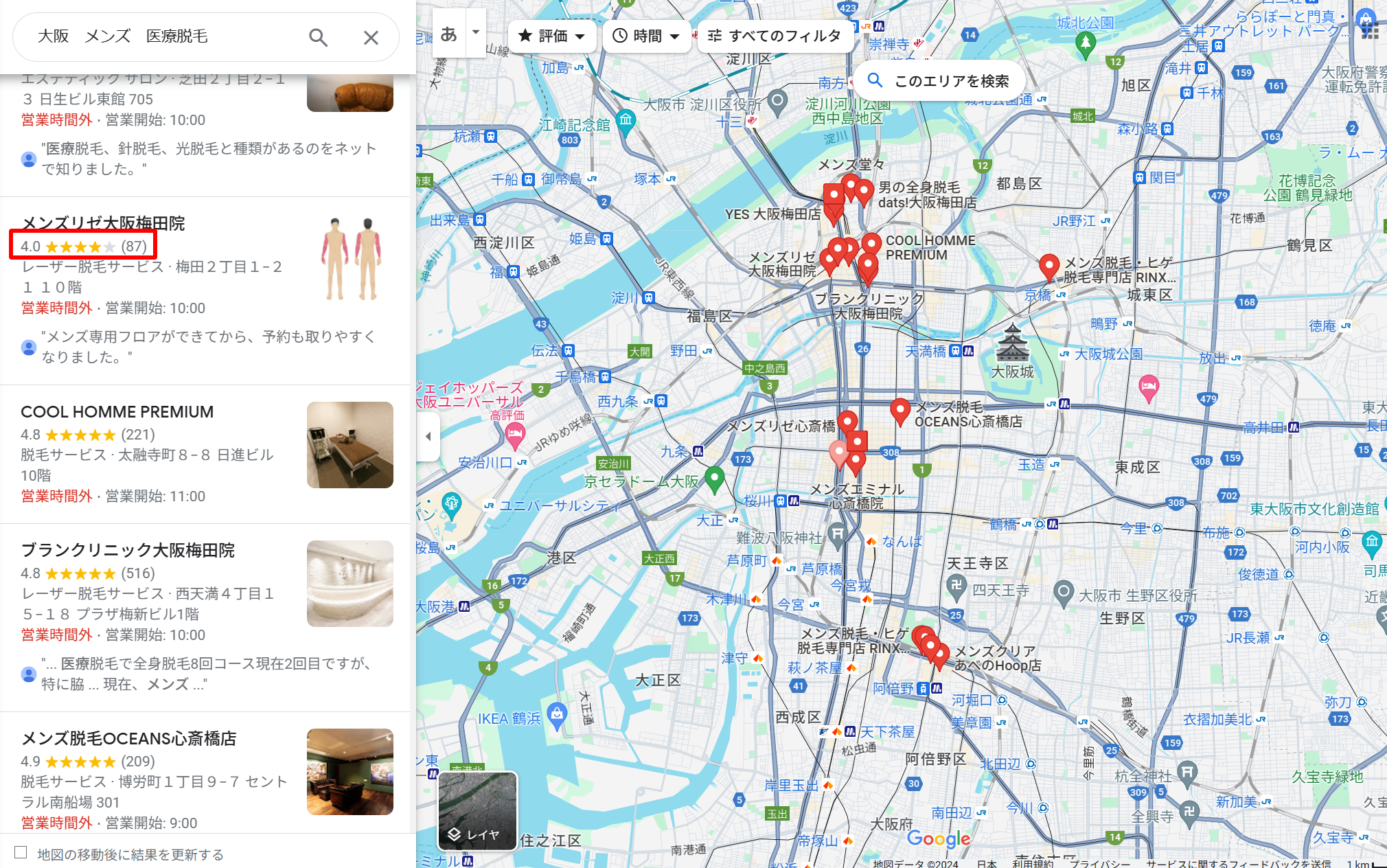Click the 四天王寺 temple icon
The width and height of the screenshot is (1387, 868).
(x=956, y=586)
